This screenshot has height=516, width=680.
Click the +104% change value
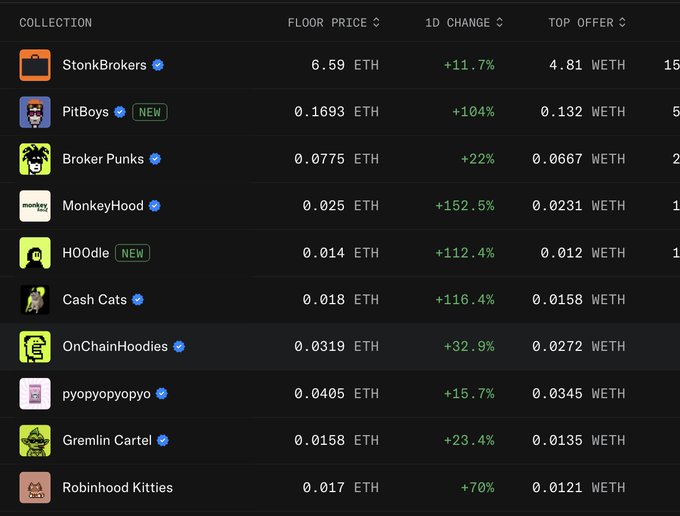473,112
